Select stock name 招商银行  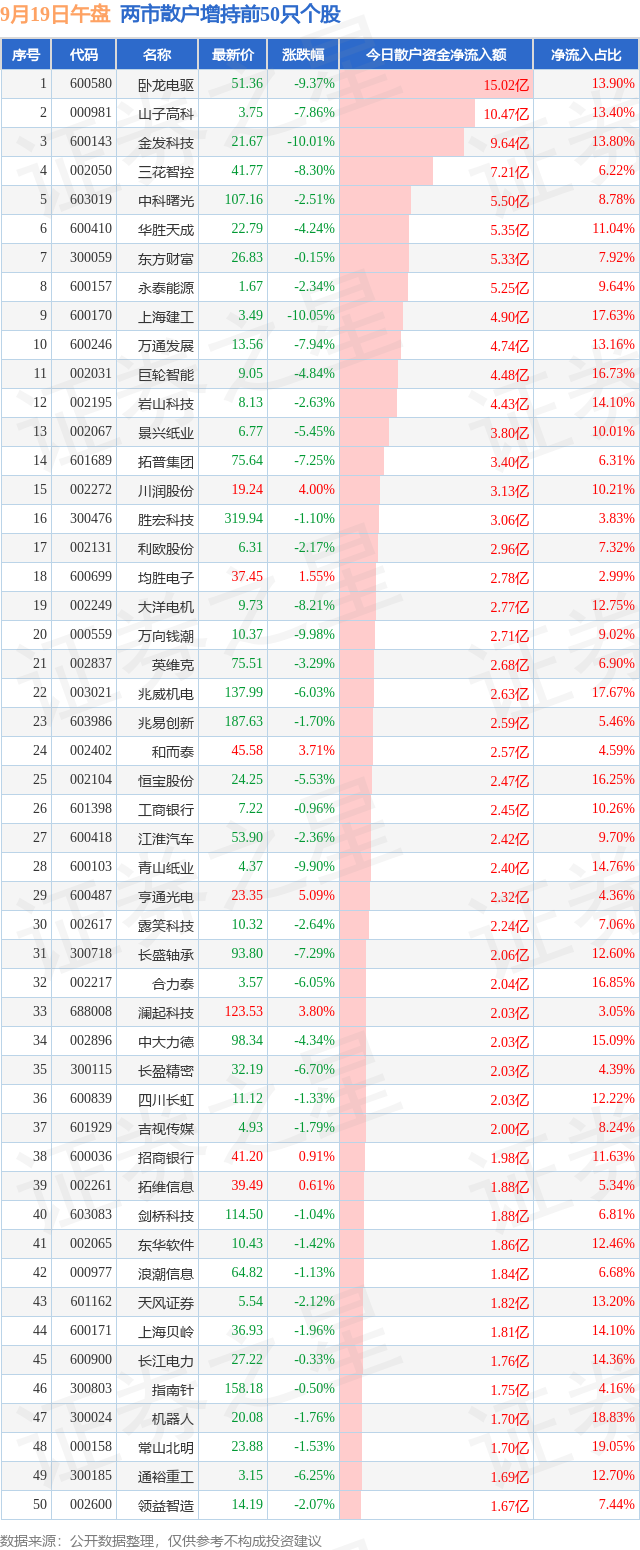166,1158
